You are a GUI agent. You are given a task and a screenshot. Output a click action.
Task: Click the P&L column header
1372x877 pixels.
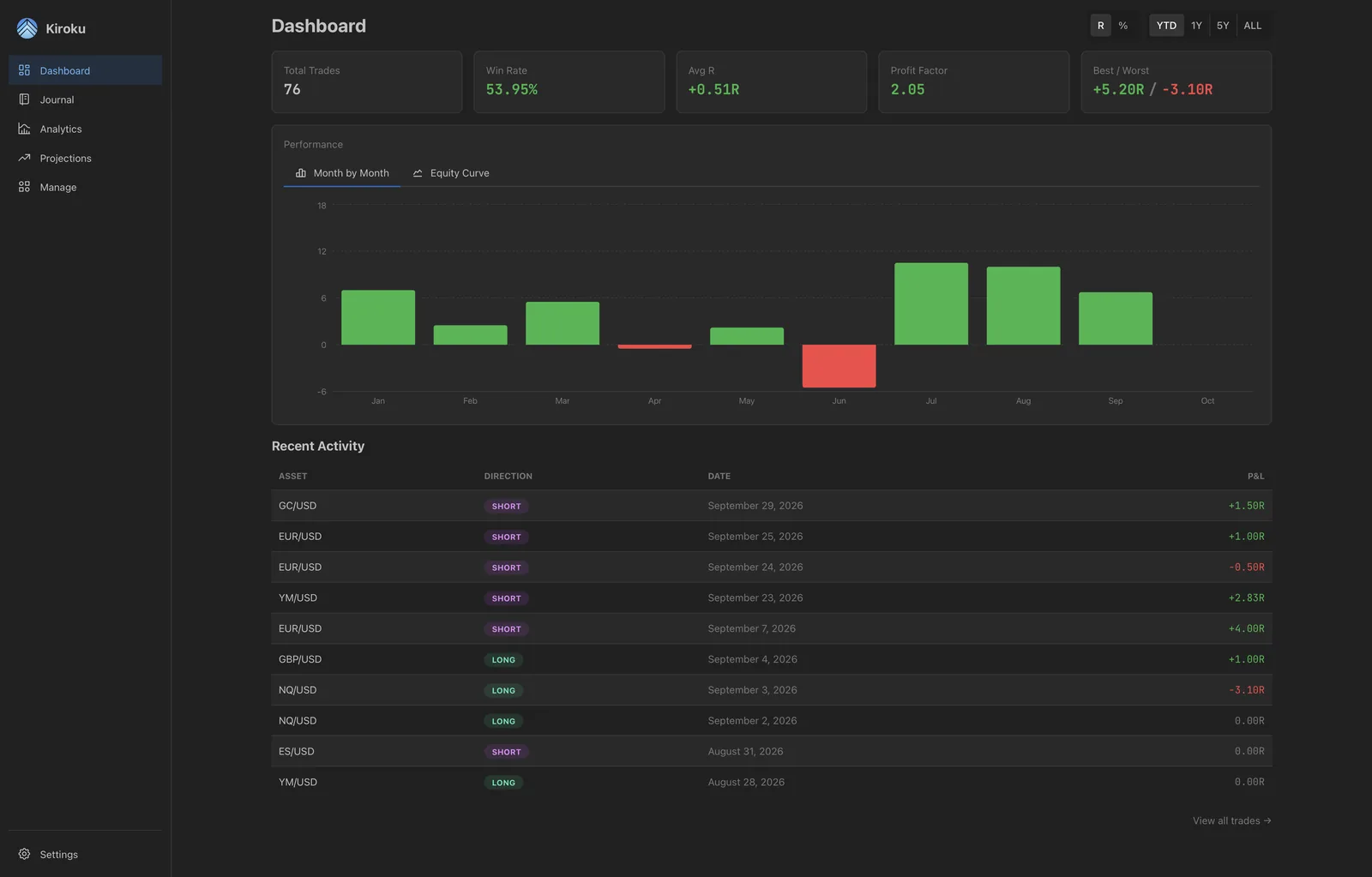[x=1255, y=476]
